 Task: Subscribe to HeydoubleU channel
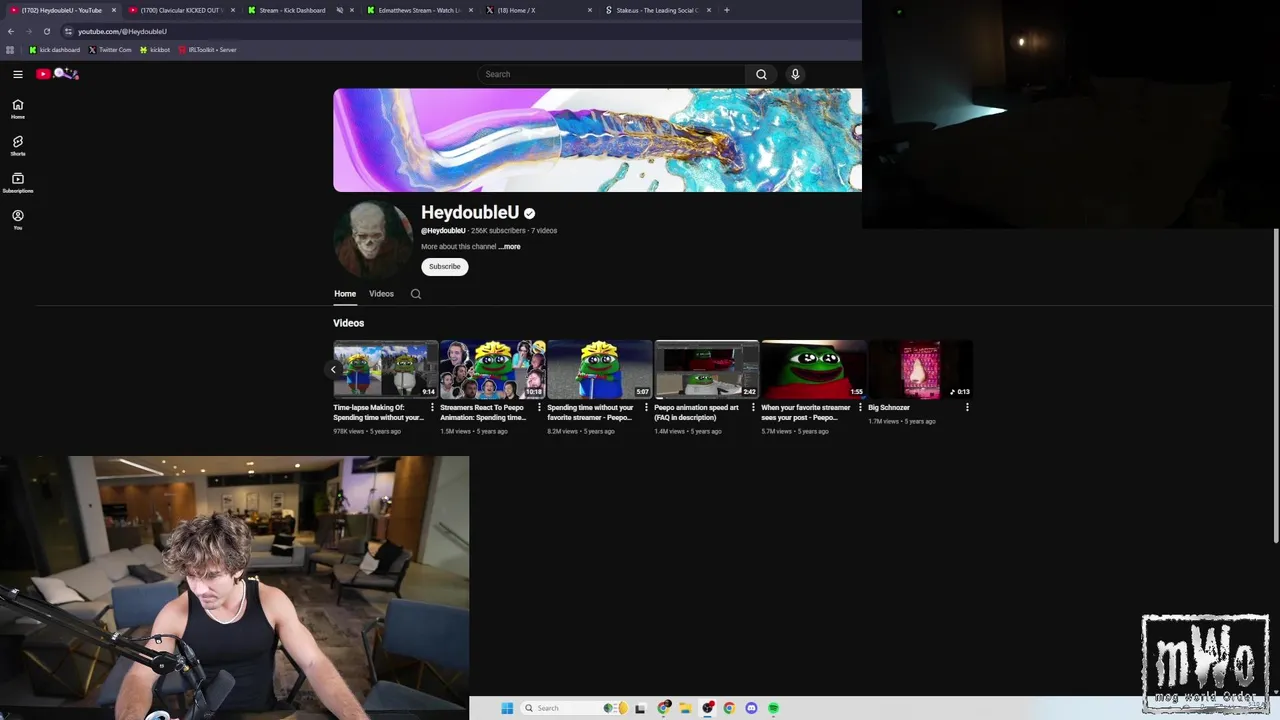pyautogui.click(x=445, y=267)
